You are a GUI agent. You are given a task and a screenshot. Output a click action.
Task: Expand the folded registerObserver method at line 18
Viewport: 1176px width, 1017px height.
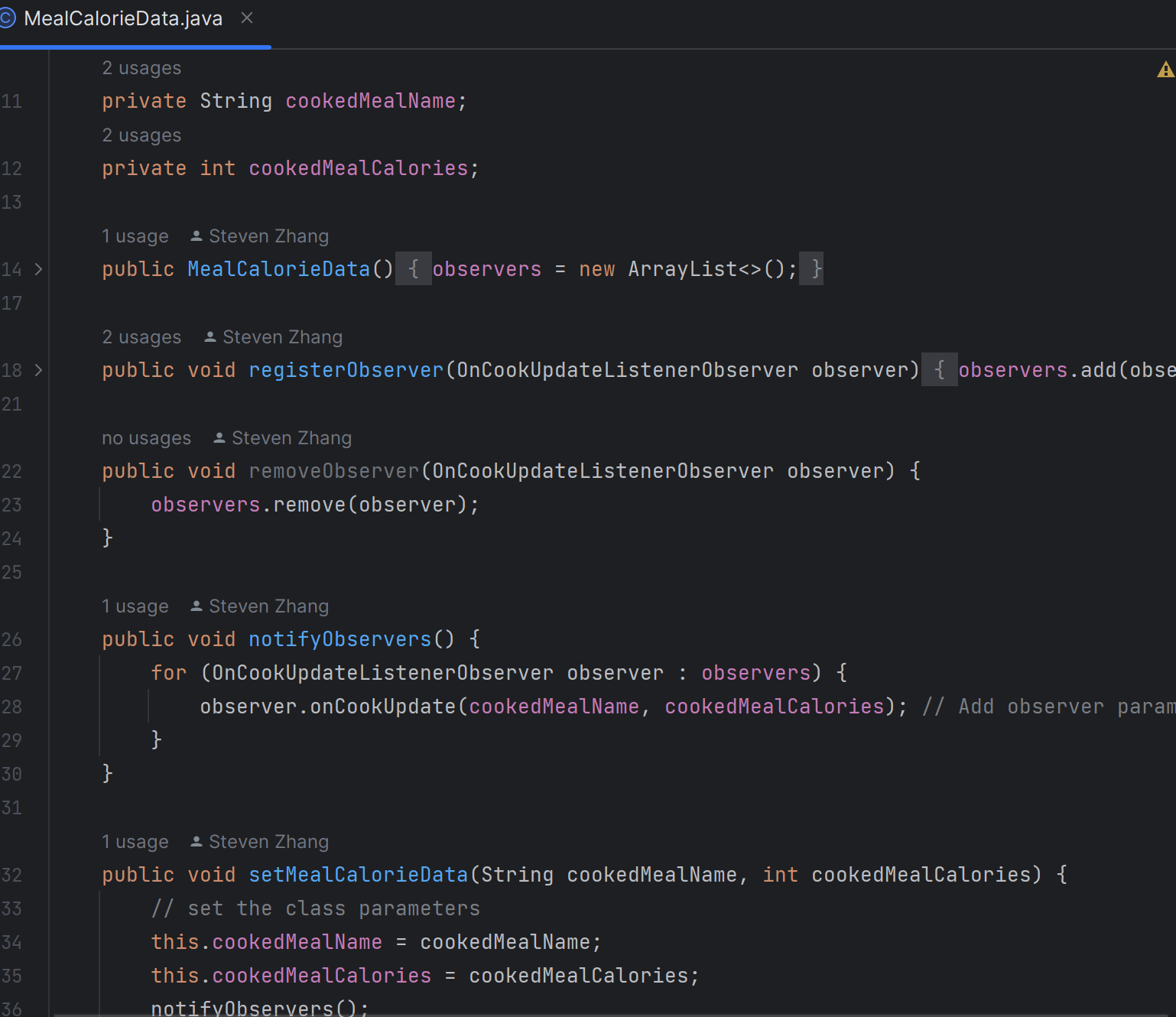point(38,370)
